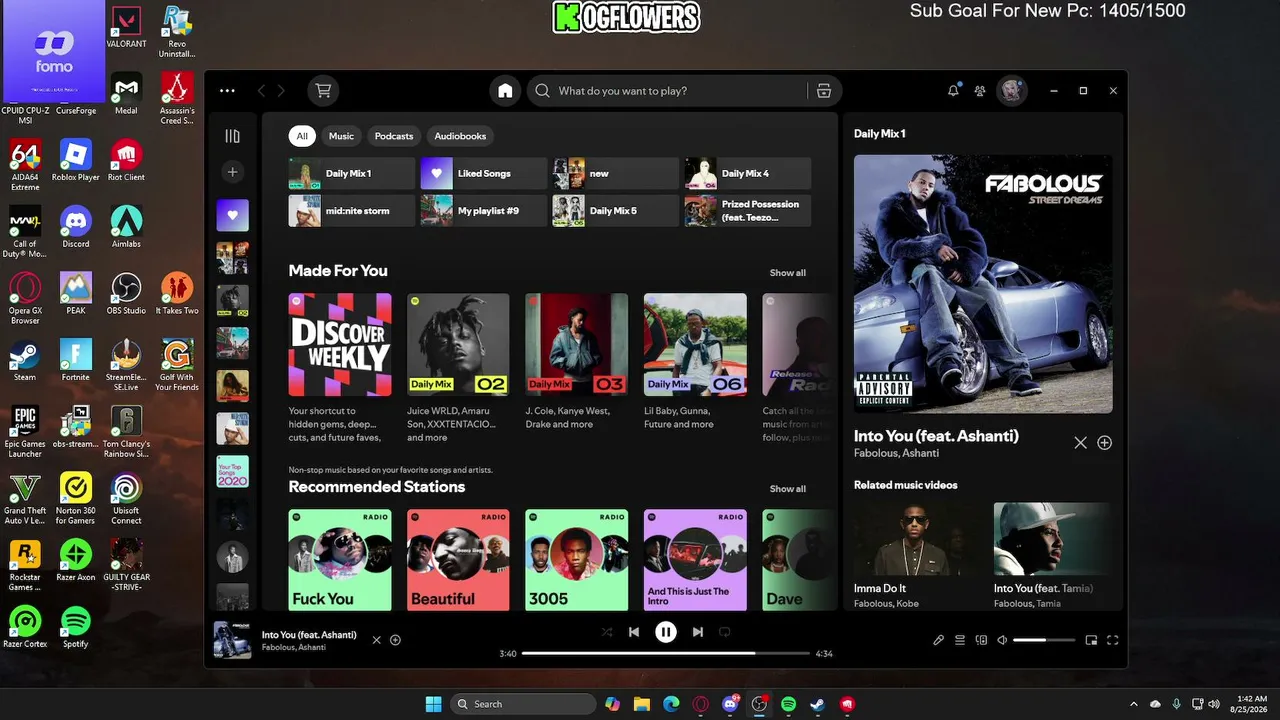Open the Friend Activity icon
1280x720 pixels.
pos(980,91)
